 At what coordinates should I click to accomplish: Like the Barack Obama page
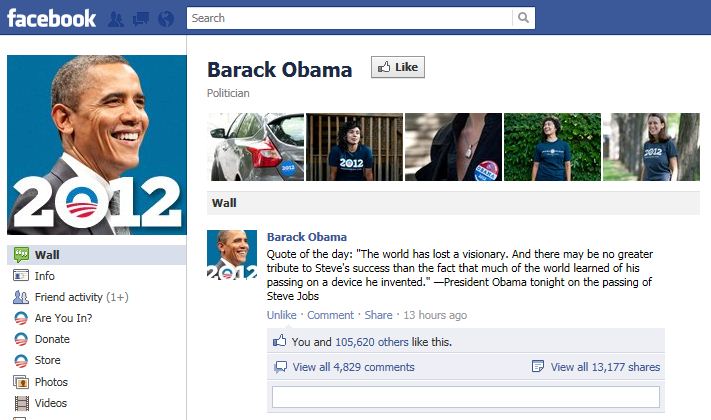pyautogui.click(x=398, y=67)
